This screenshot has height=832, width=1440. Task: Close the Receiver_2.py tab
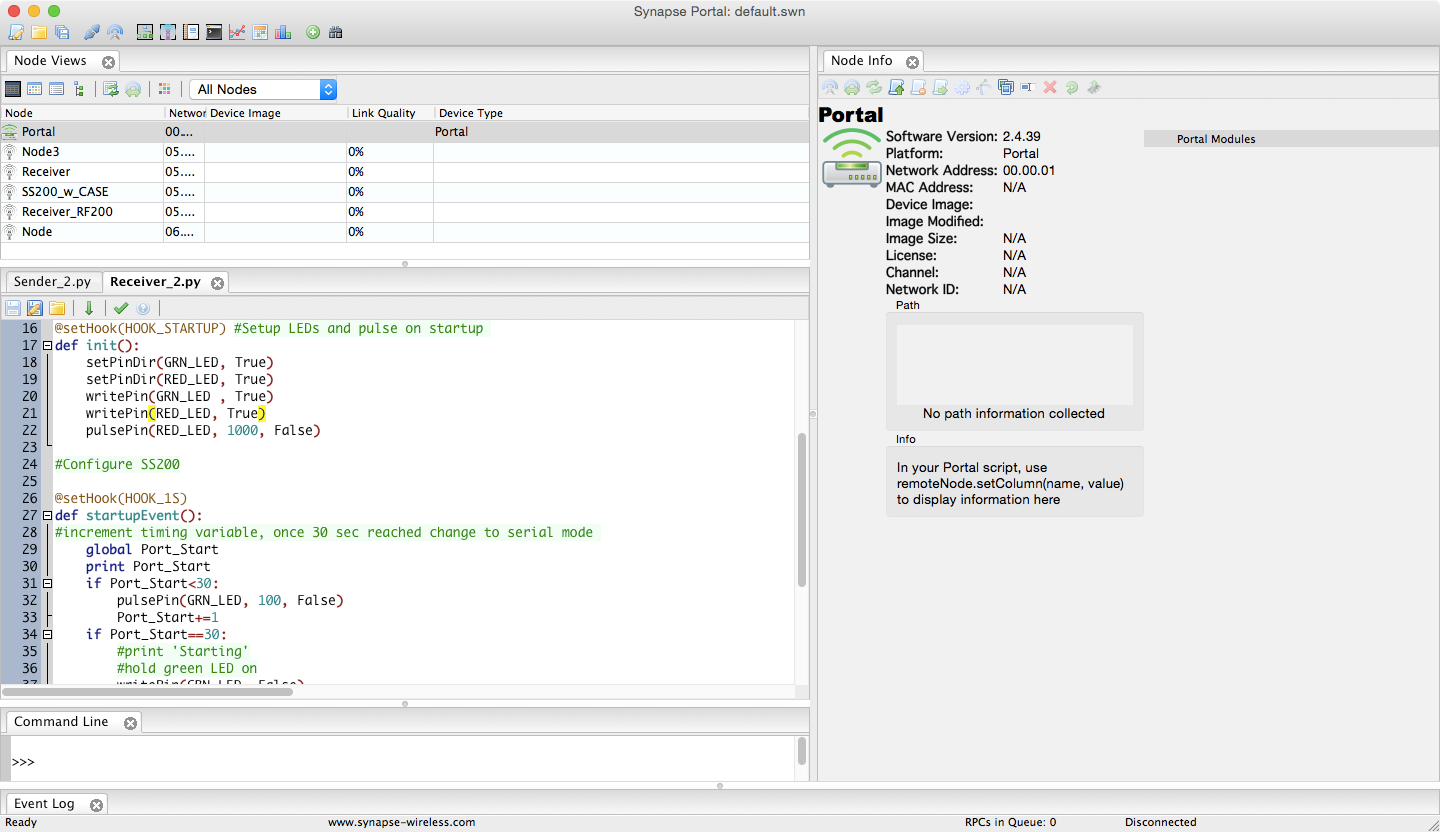pyautogui.click(x=217, y=283)
